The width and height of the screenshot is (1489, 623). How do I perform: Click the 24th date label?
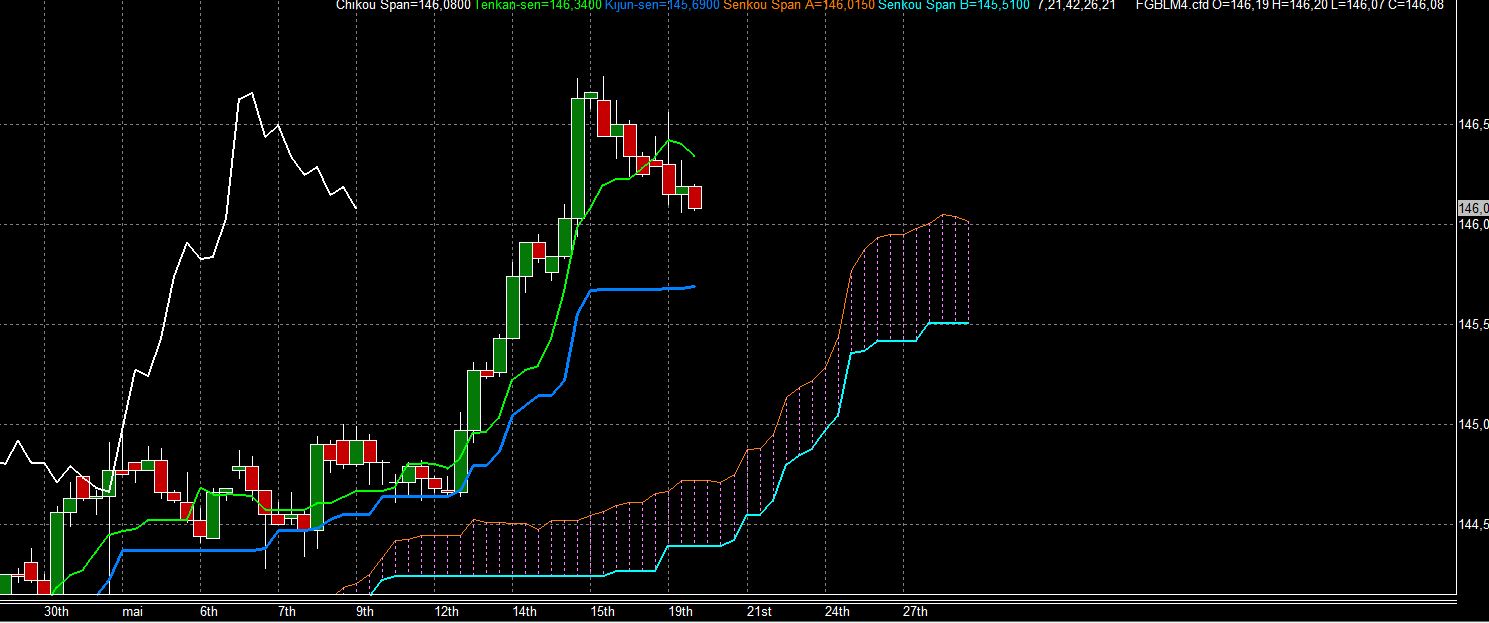(x=837, y=611)
